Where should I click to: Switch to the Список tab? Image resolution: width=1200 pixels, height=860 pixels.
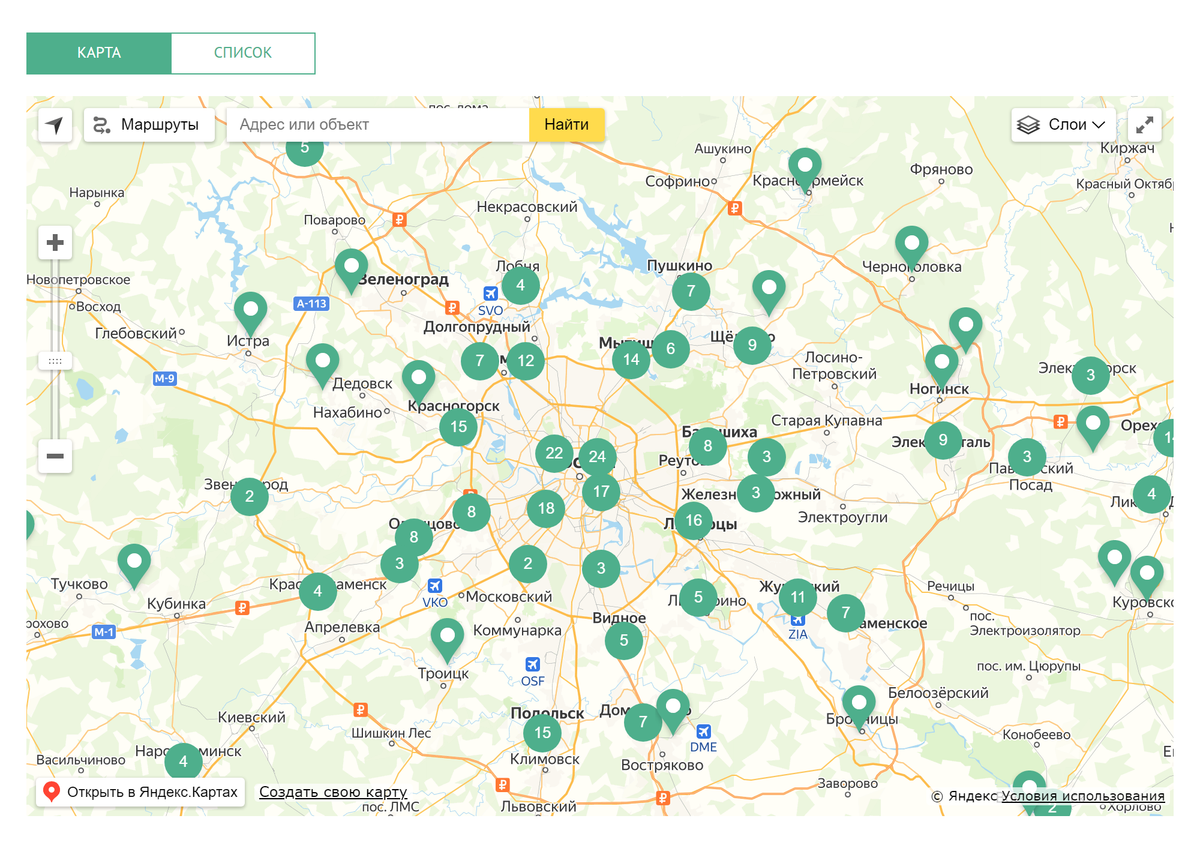pos(243,53)
